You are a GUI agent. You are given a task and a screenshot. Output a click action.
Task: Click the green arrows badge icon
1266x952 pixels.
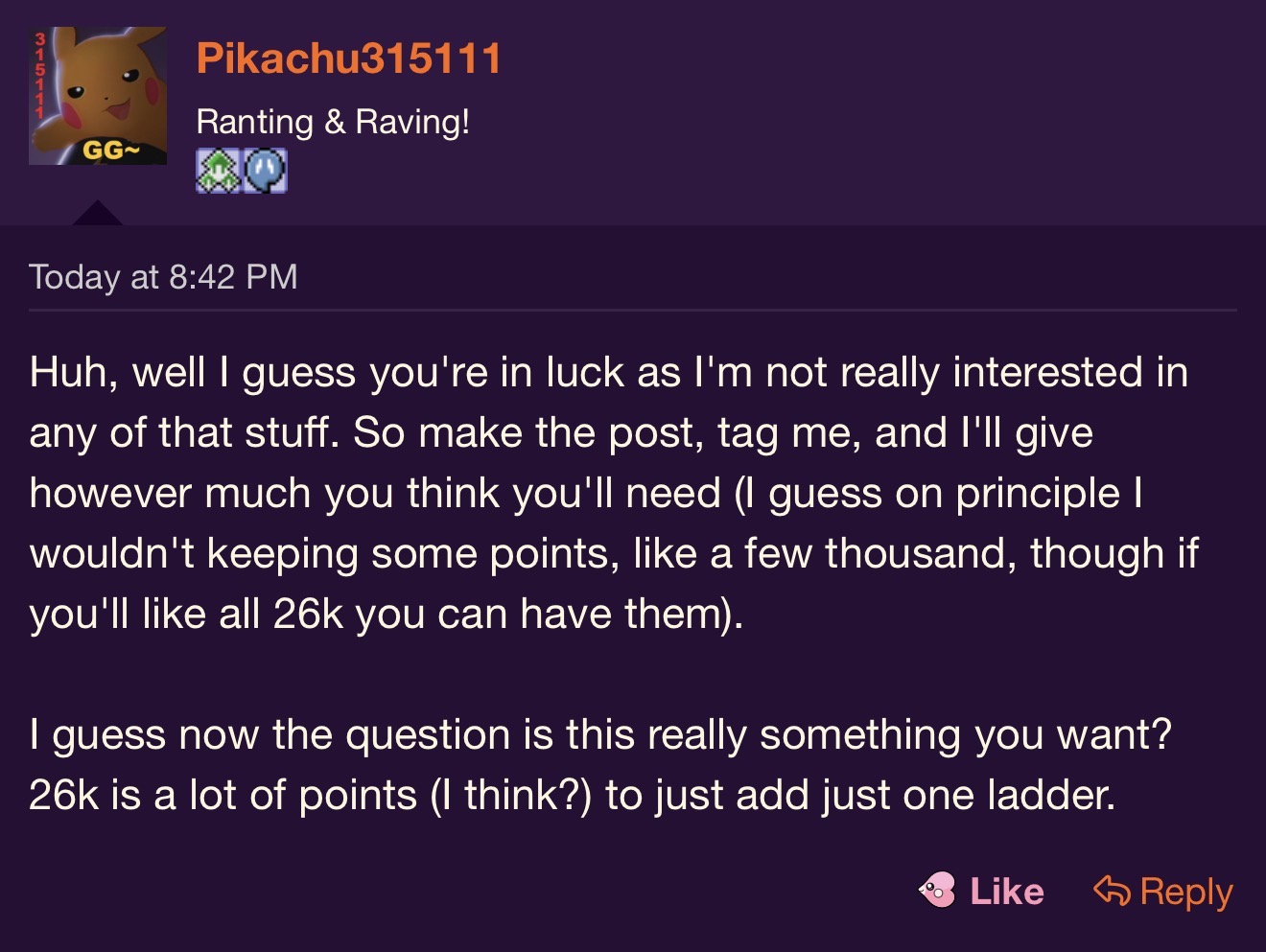pyautogui.click(x=218, y=172)
